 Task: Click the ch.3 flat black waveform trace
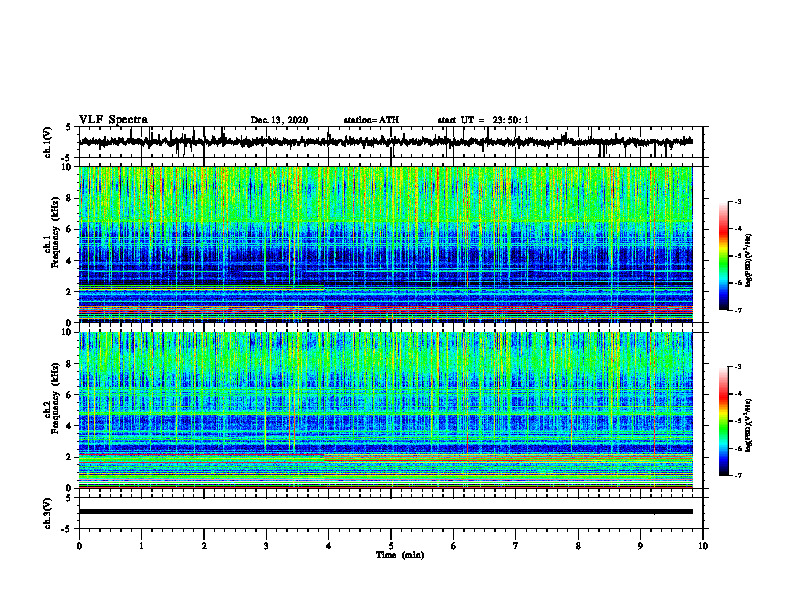coord(386,512)
